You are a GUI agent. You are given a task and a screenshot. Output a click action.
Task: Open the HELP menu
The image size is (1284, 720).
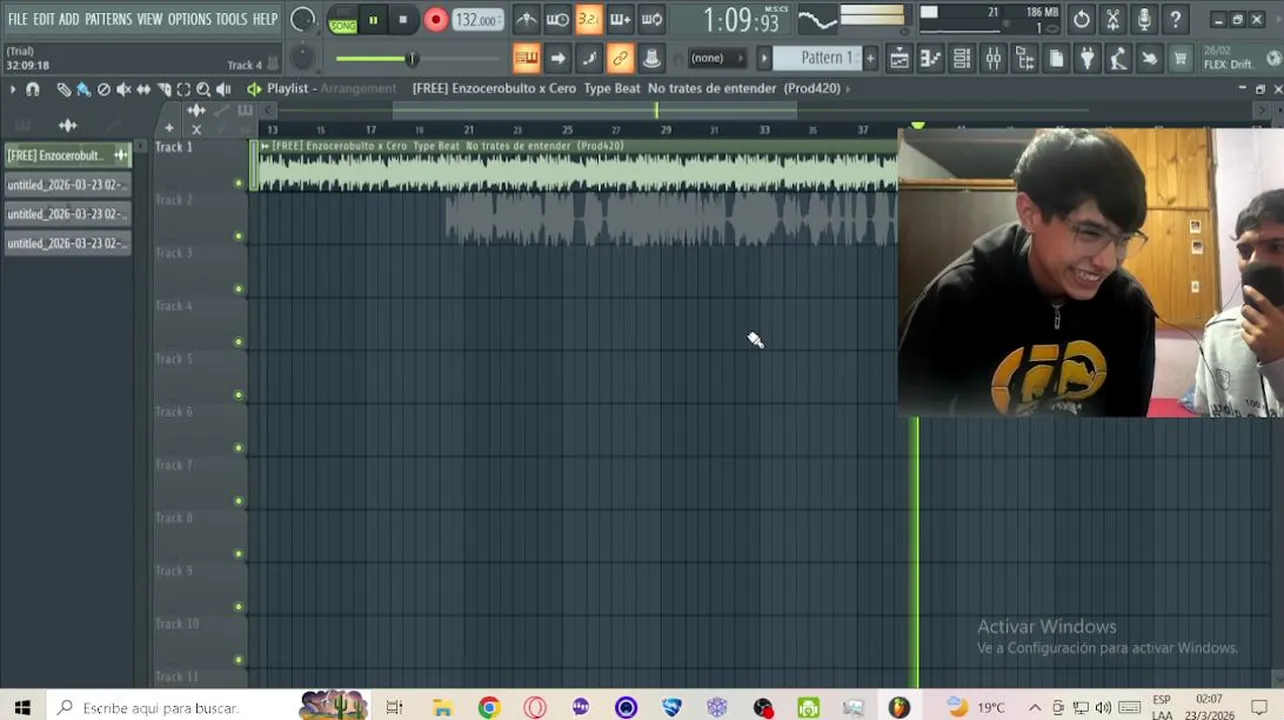tap(265, 19)
